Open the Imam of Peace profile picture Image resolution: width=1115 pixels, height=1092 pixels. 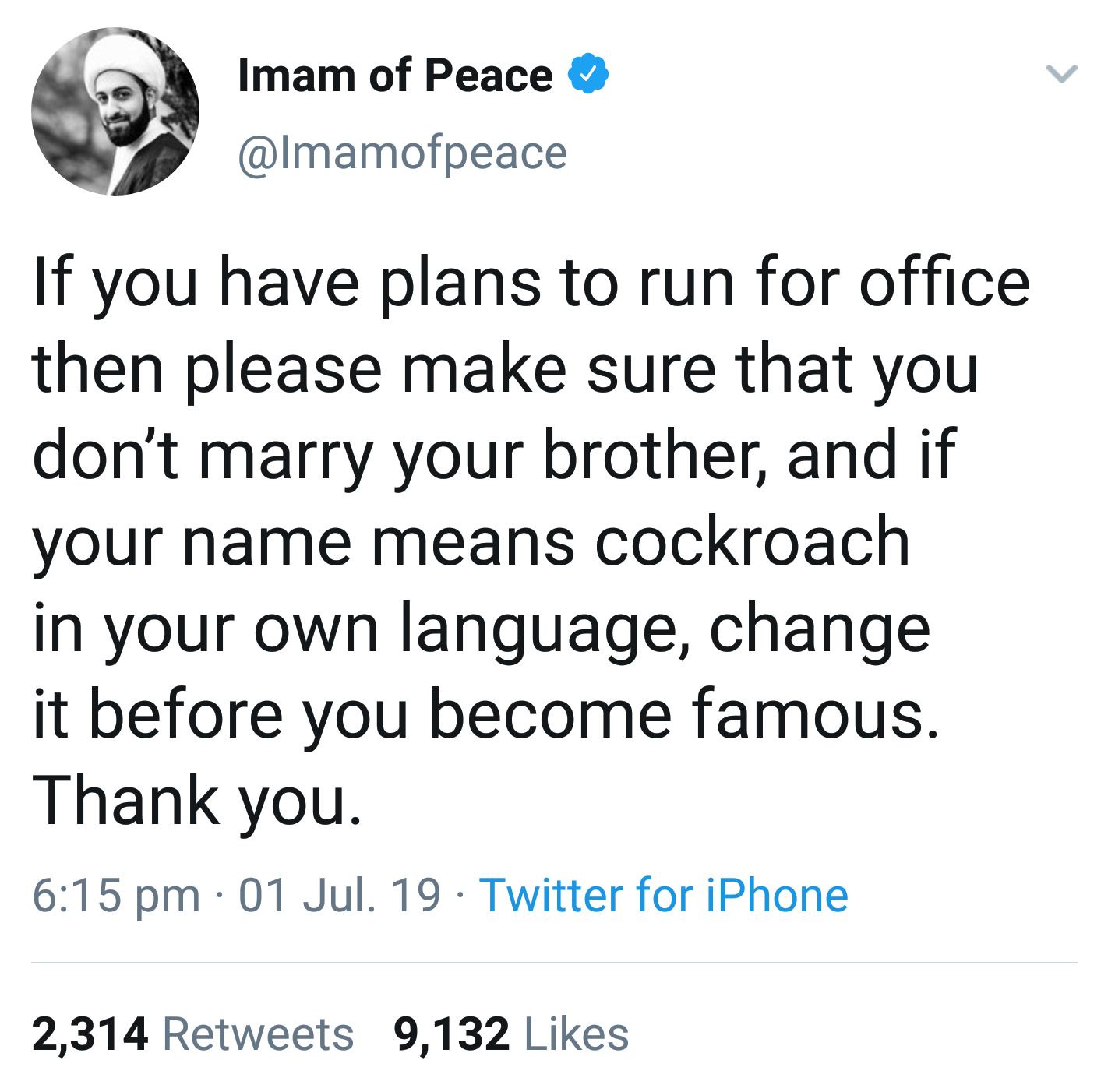coord(115,111)
